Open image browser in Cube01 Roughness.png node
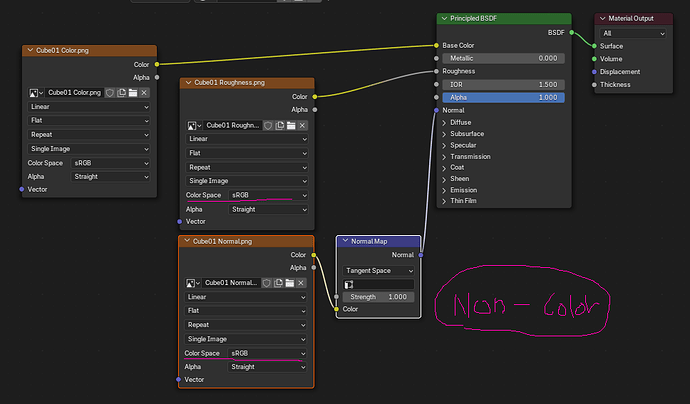Image resolution: width=690 pixels, height=404 pixels. pyautogui.click(x=194, y=125)
